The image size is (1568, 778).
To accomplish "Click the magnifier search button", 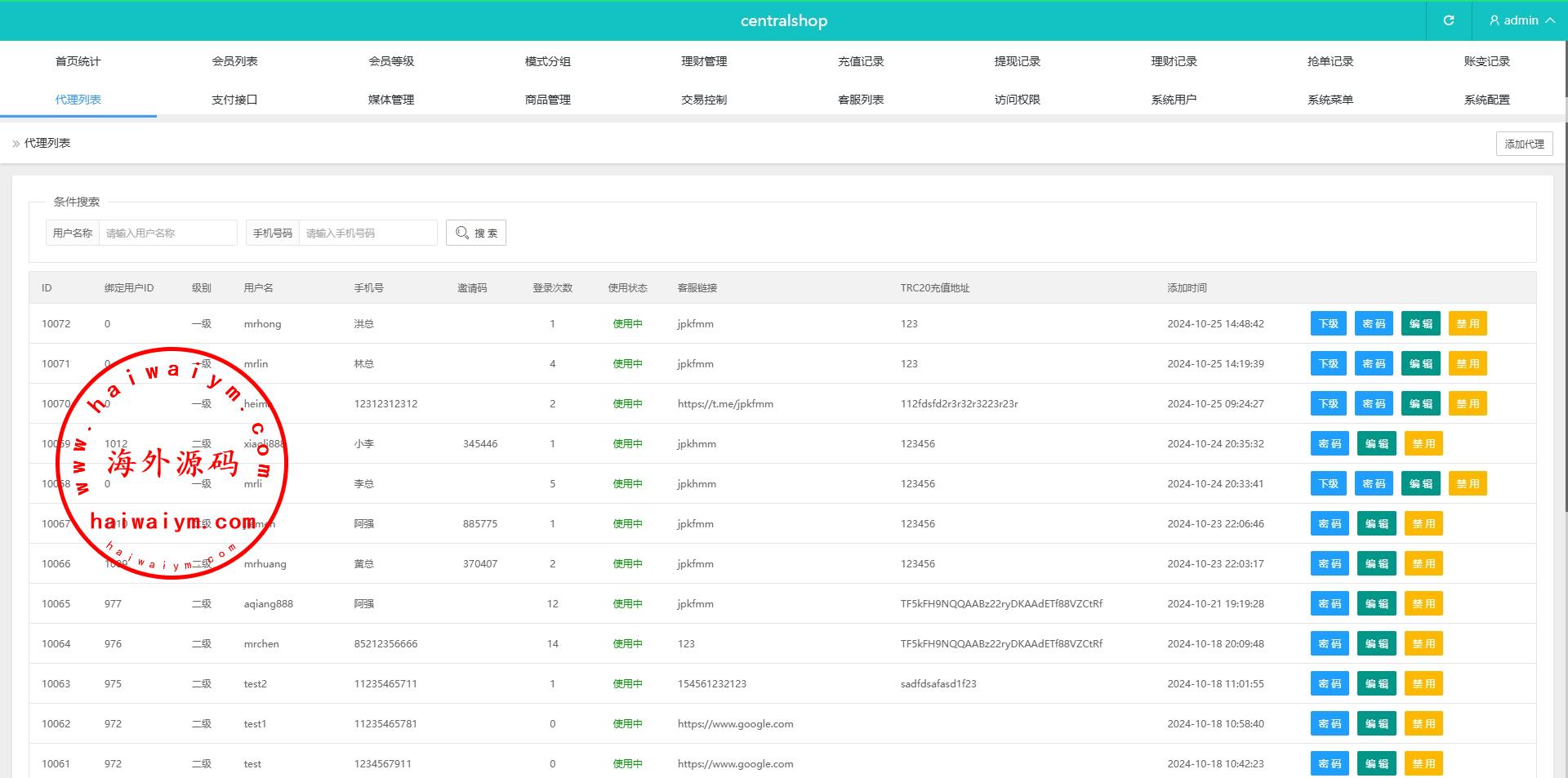I will (x=476, y=233).
